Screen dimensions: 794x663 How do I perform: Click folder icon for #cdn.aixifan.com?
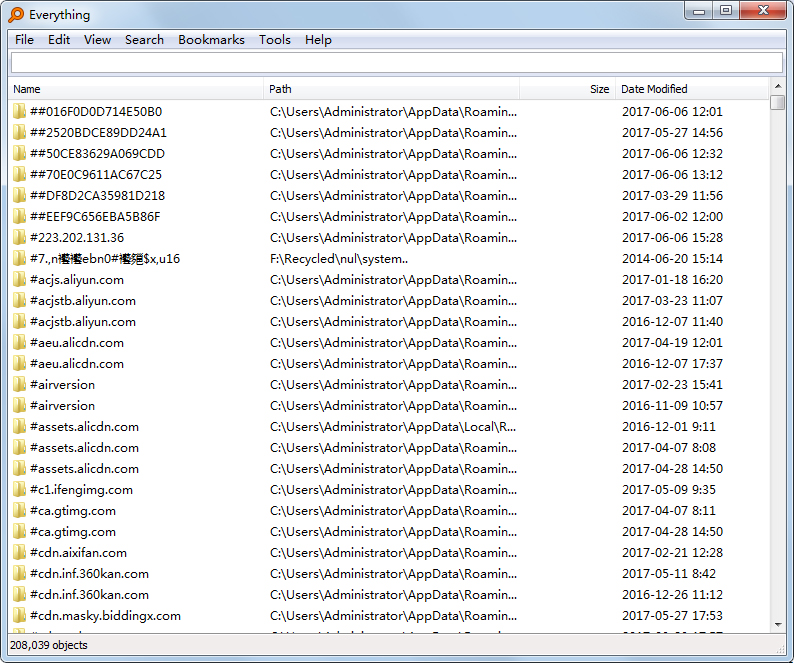tap(19, 553)
